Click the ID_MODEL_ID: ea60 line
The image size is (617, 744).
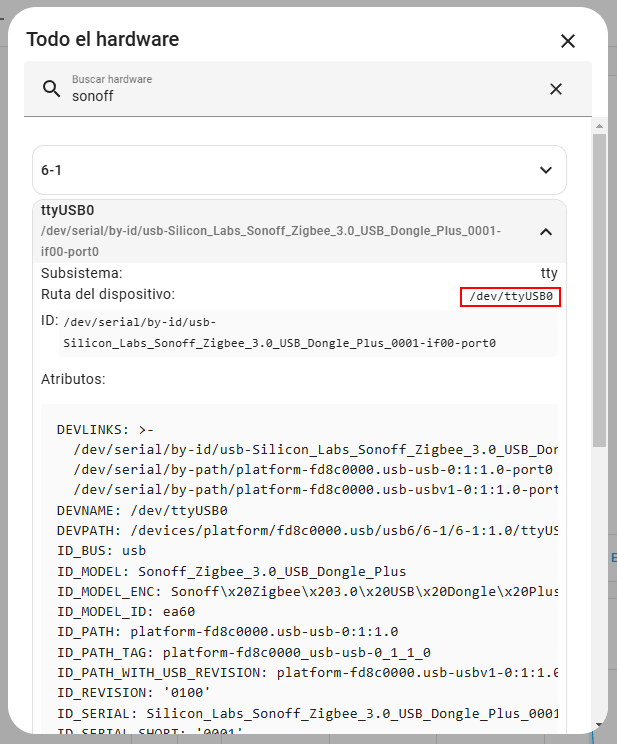(126, 612)
